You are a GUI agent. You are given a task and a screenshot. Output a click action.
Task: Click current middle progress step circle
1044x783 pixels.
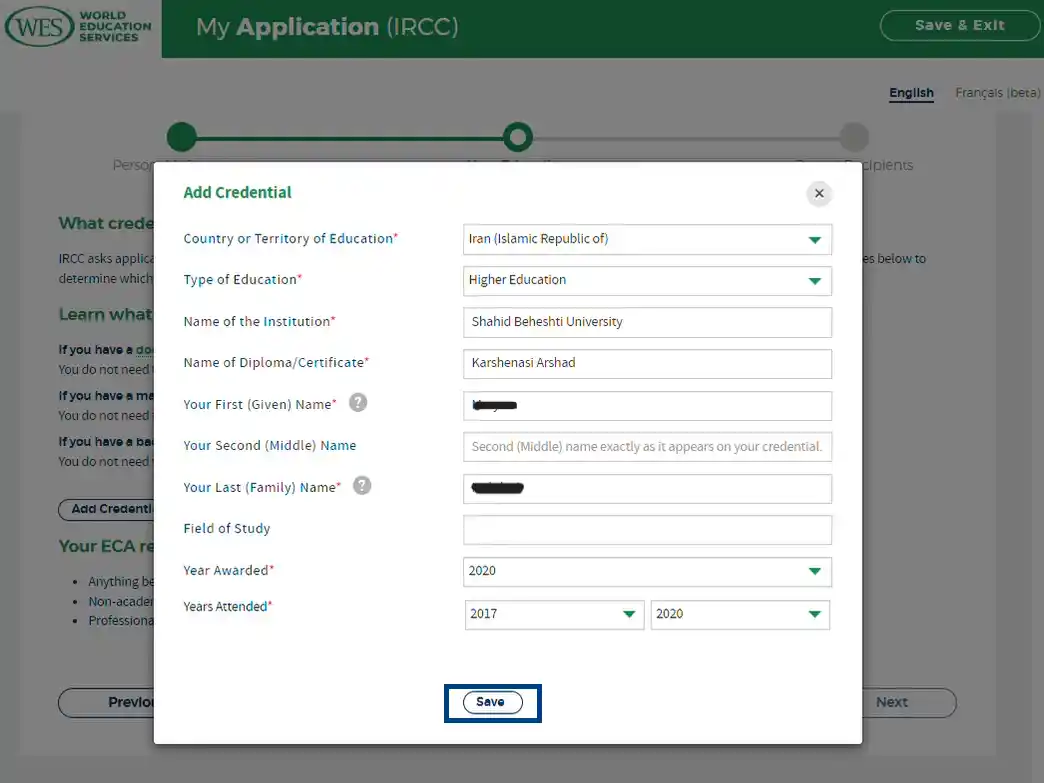coord(518,137)
